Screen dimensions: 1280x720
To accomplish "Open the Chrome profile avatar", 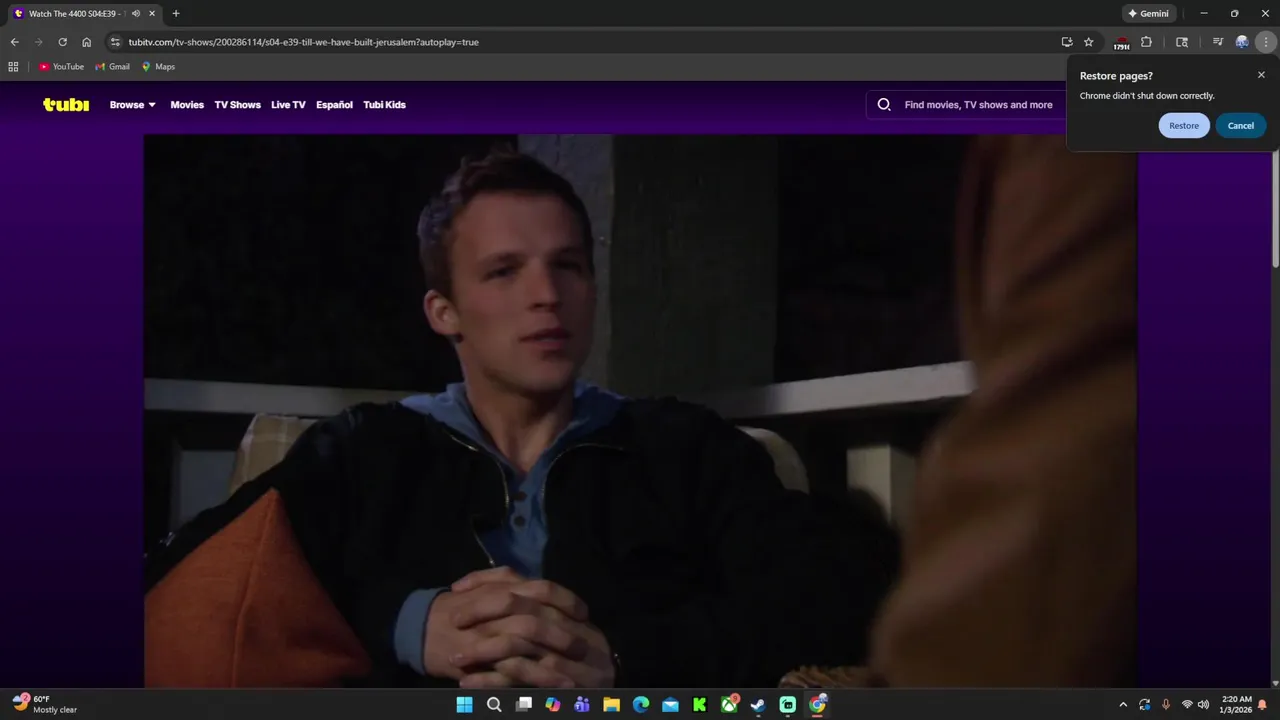I will click(1242, 42).
